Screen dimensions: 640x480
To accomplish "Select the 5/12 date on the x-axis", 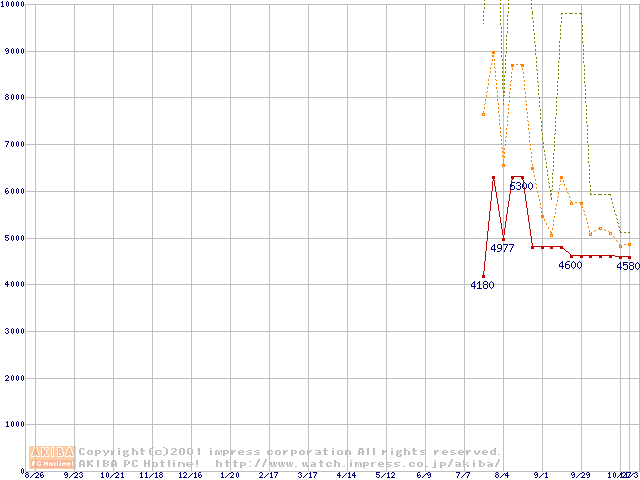I will (x=385, y=475).
